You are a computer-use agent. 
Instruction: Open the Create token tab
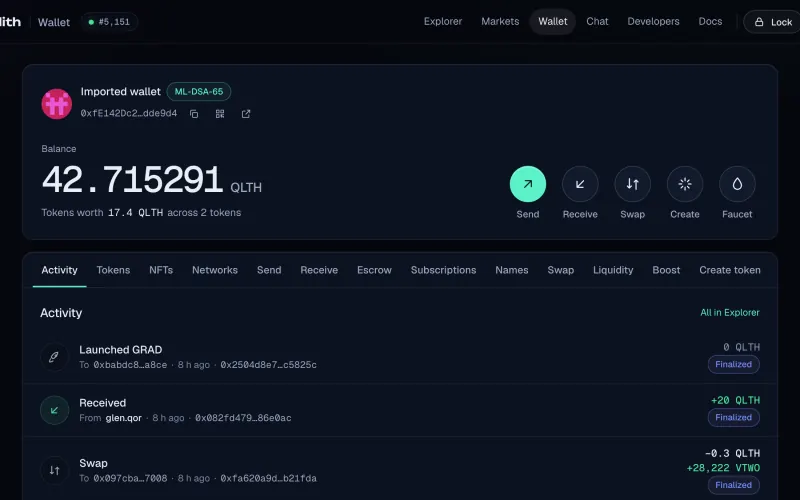coord(730,270)
